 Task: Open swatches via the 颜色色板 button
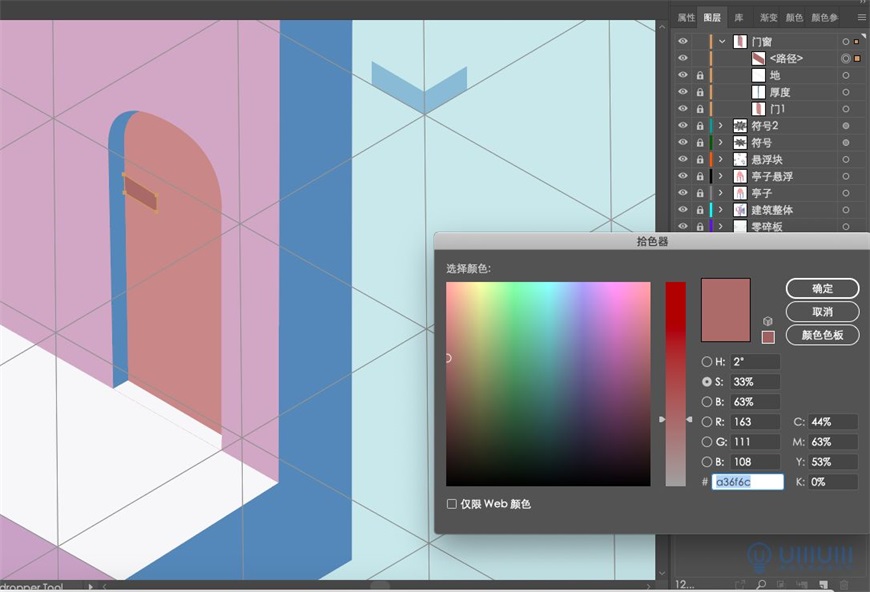coord(823,336)
